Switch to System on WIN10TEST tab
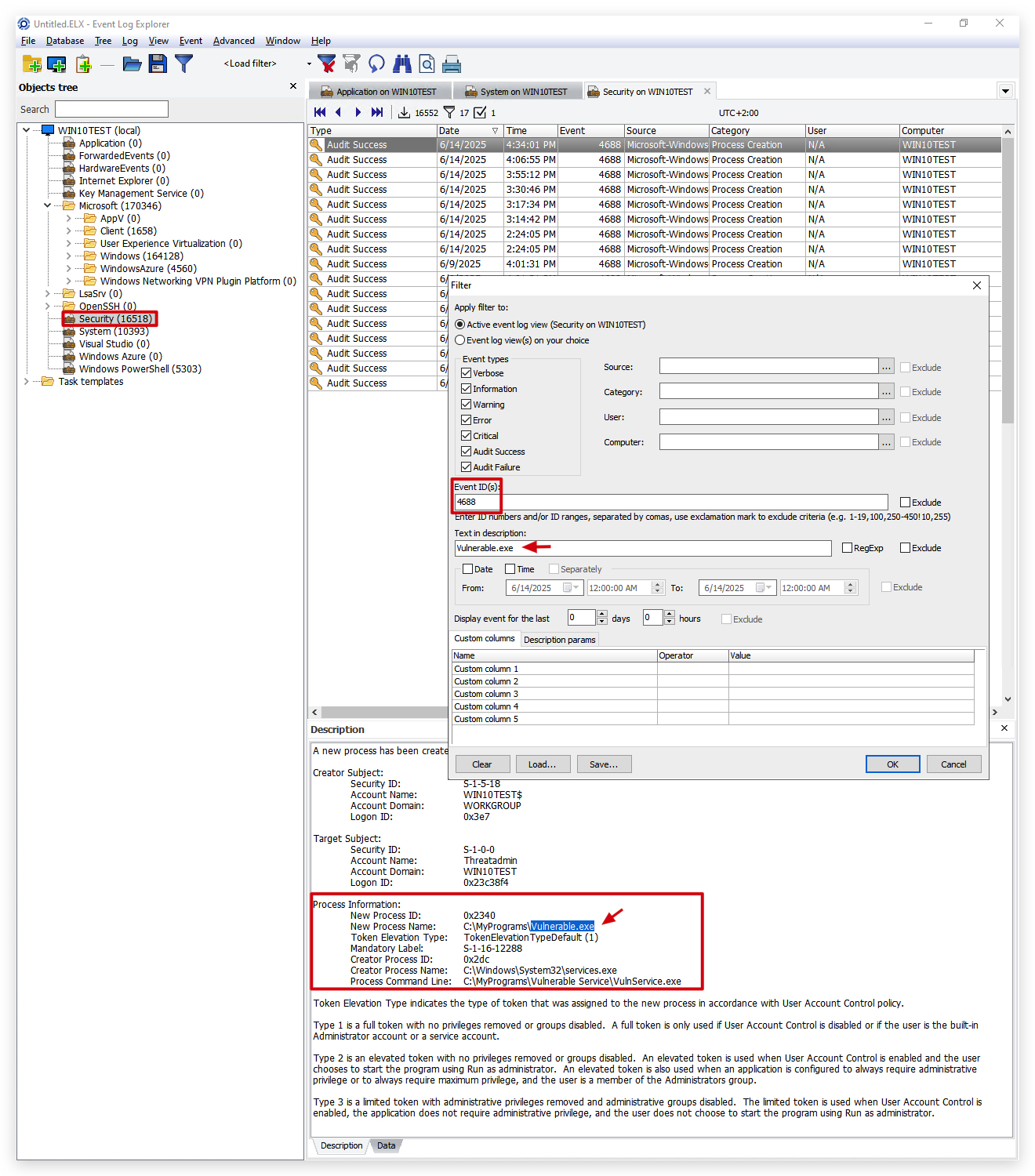 [x=517, y=92]
